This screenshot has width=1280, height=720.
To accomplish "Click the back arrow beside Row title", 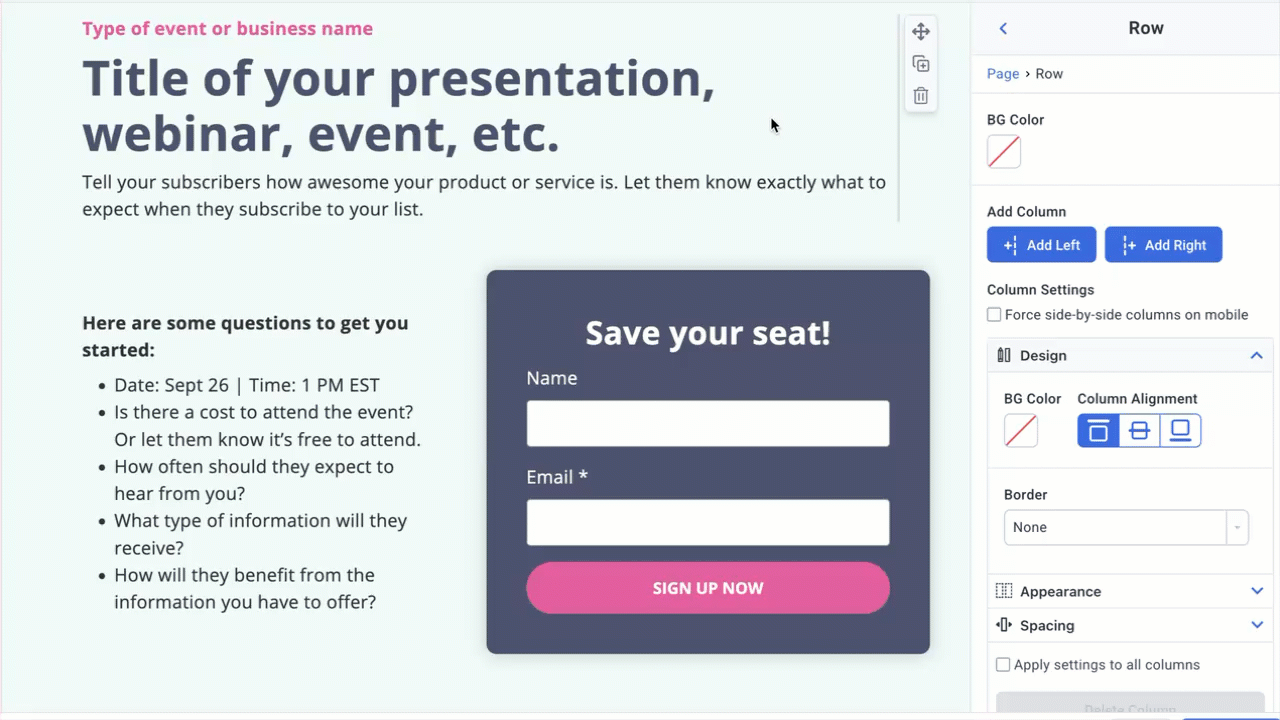I will 1003,28.
